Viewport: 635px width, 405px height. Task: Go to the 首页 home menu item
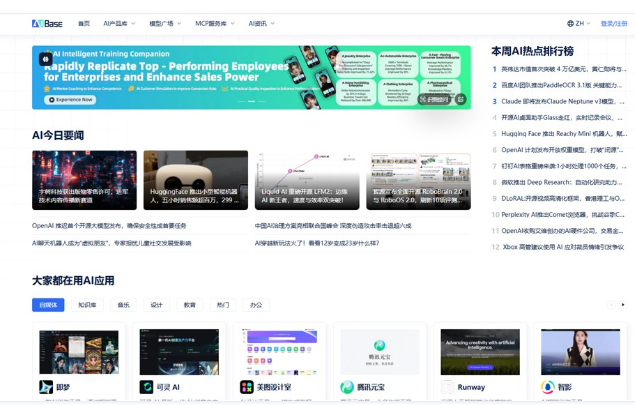coord(84,23)
